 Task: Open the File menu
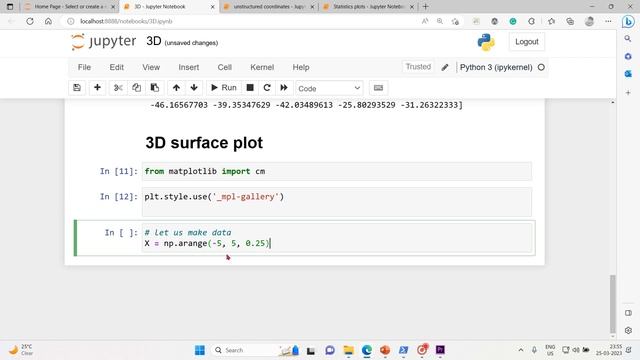[84, 67]
